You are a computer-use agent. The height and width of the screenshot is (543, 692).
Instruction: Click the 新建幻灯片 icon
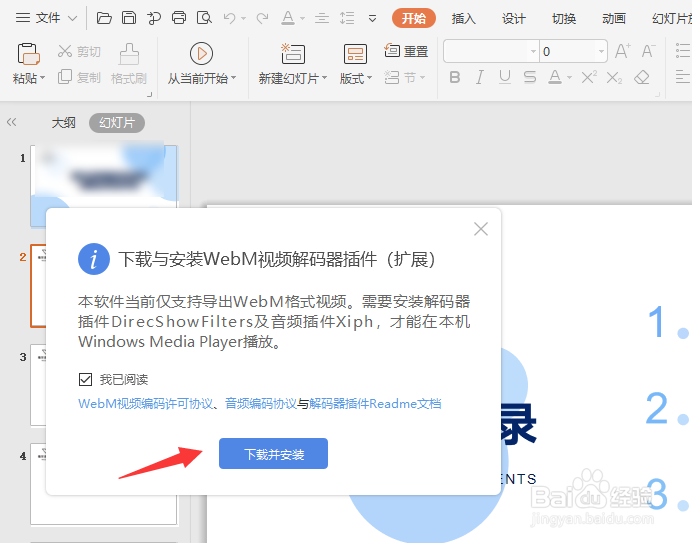pos(293,54)
